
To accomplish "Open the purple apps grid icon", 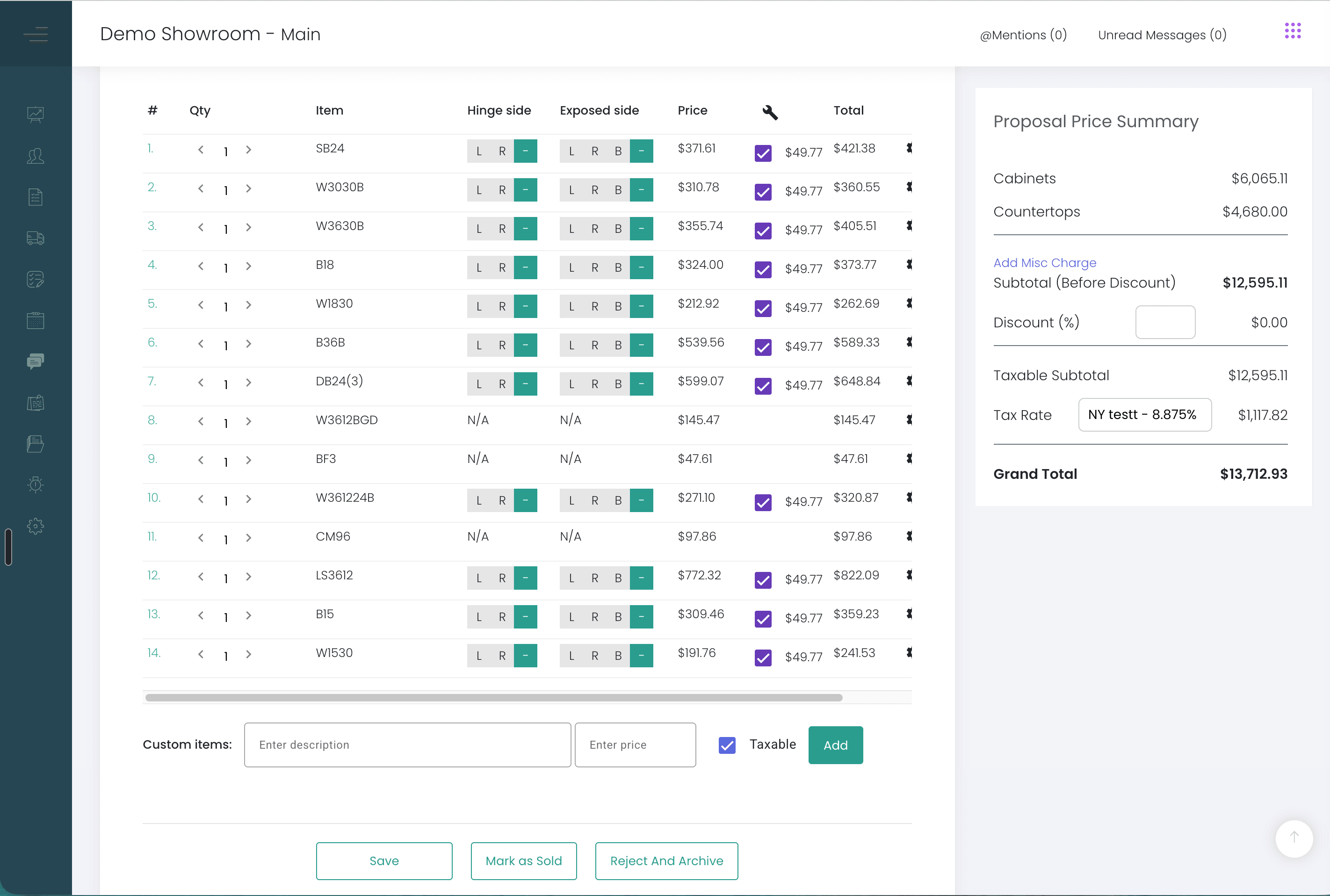I will [1293, 31].
